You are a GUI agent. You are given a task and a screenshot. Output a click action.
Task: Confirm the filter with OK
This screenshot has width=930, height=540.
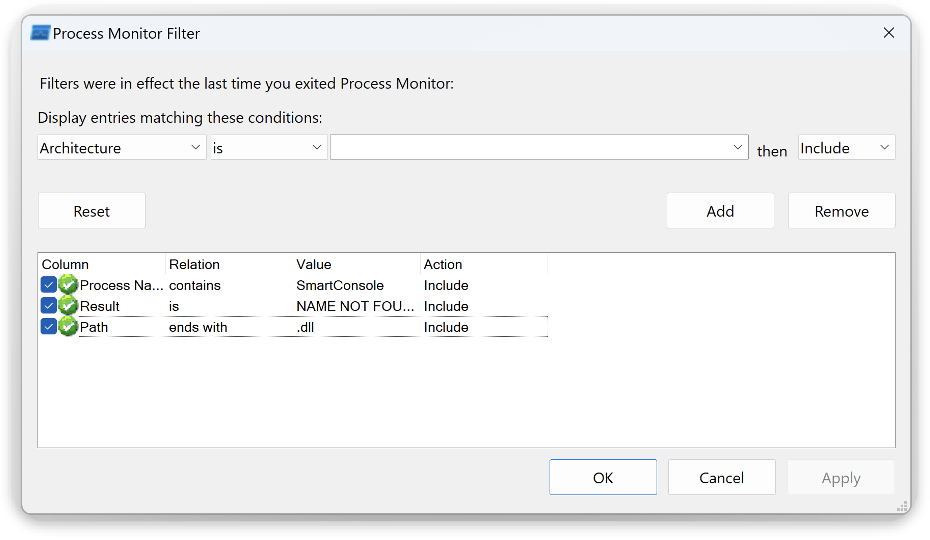tap(603, 477)
